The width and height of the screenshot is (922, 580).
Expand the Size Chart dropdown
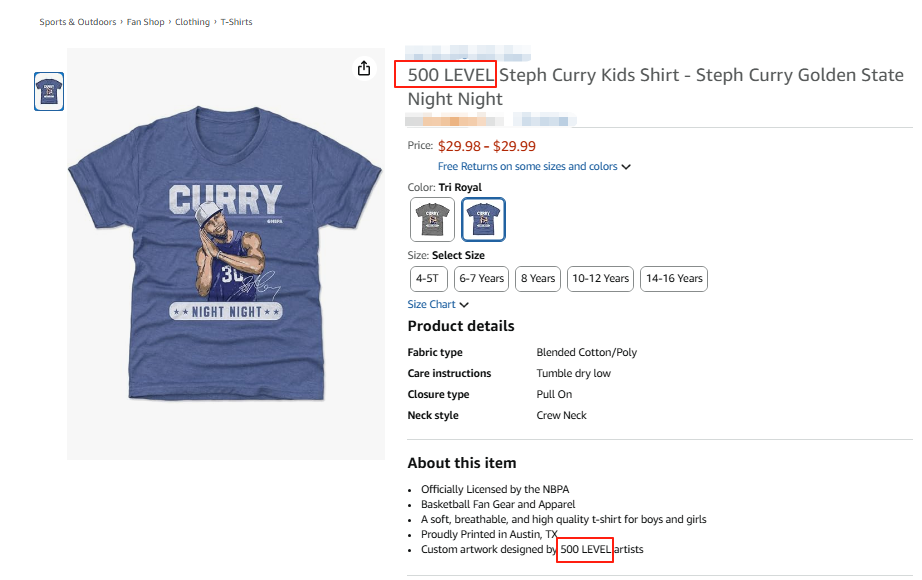click(438, 304)
